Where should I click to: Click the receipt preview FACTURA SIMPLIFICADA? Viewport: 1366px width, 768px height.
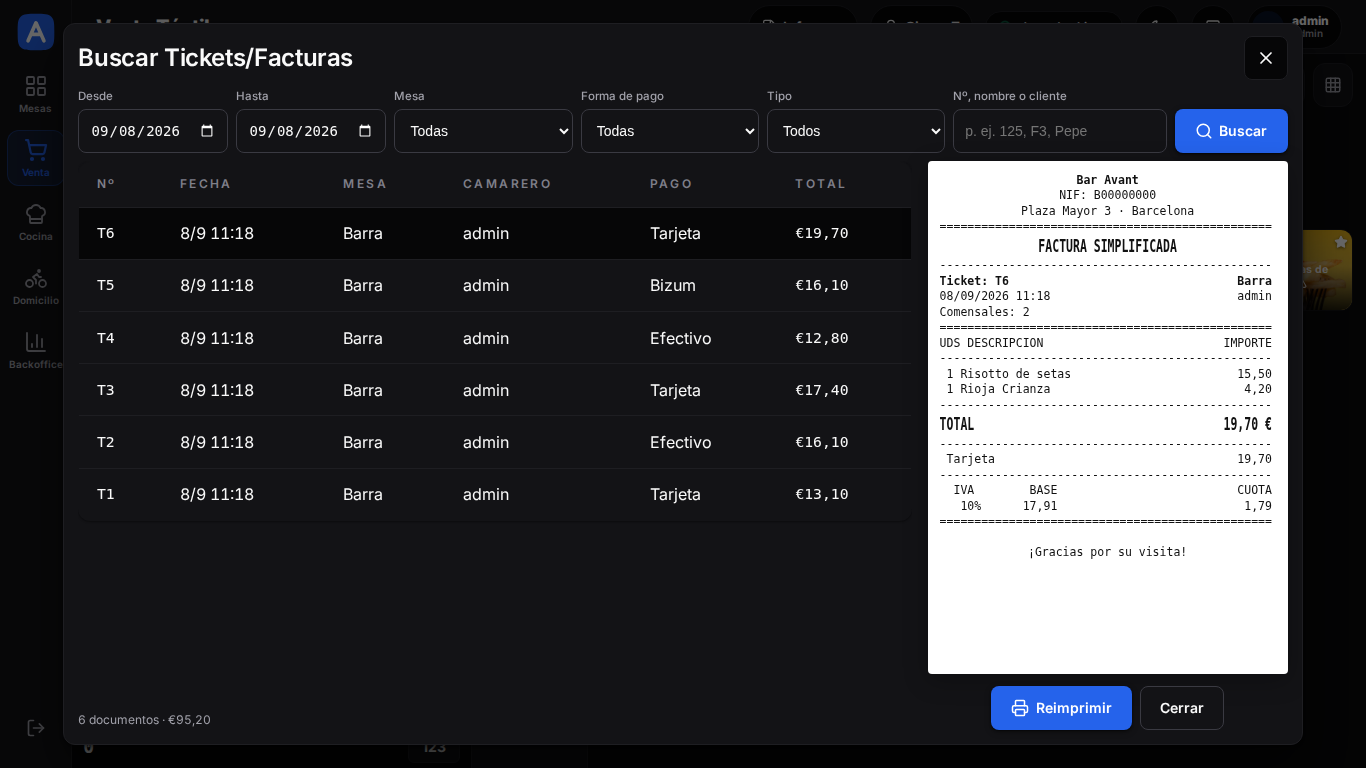tap(1107, 246)
